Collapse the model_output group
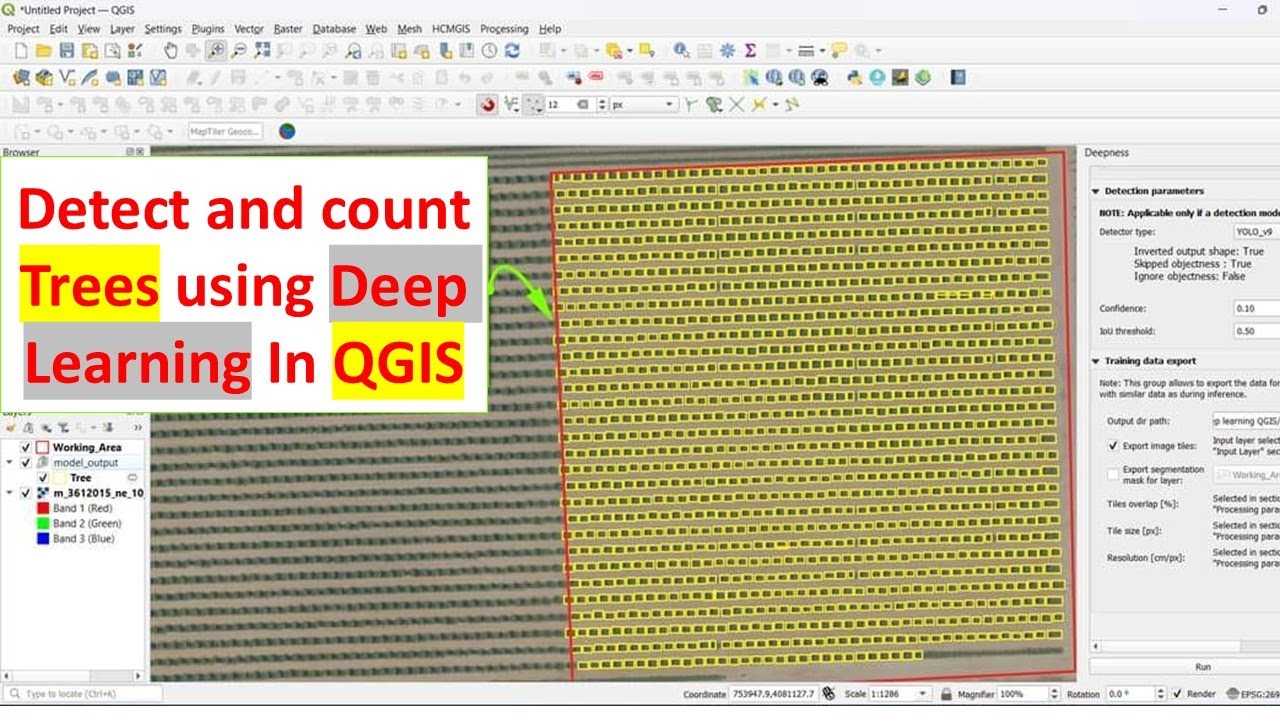Viewport: 1280px width, 720px height. coord(11,463)
